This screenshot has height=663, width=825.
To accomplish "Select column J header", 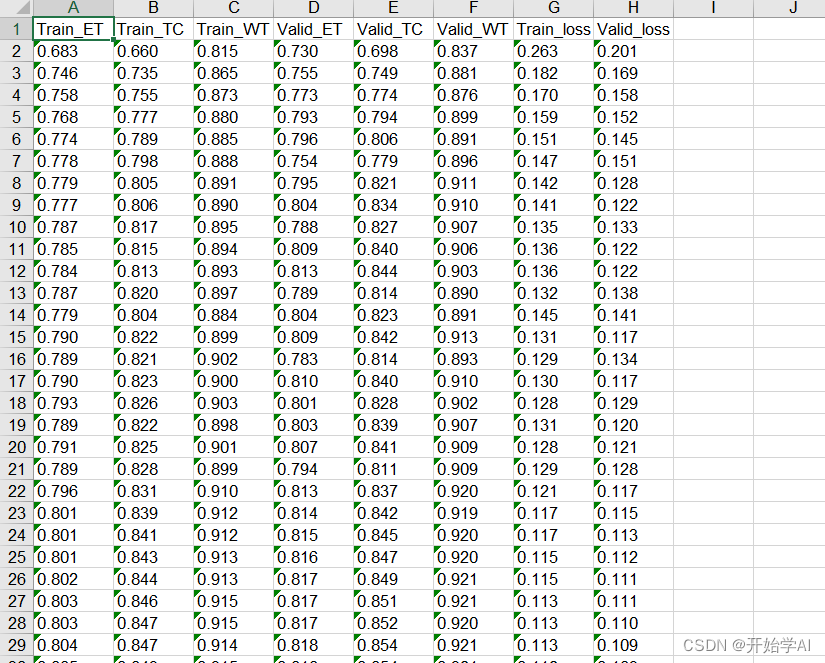I will tap(789, 8).
